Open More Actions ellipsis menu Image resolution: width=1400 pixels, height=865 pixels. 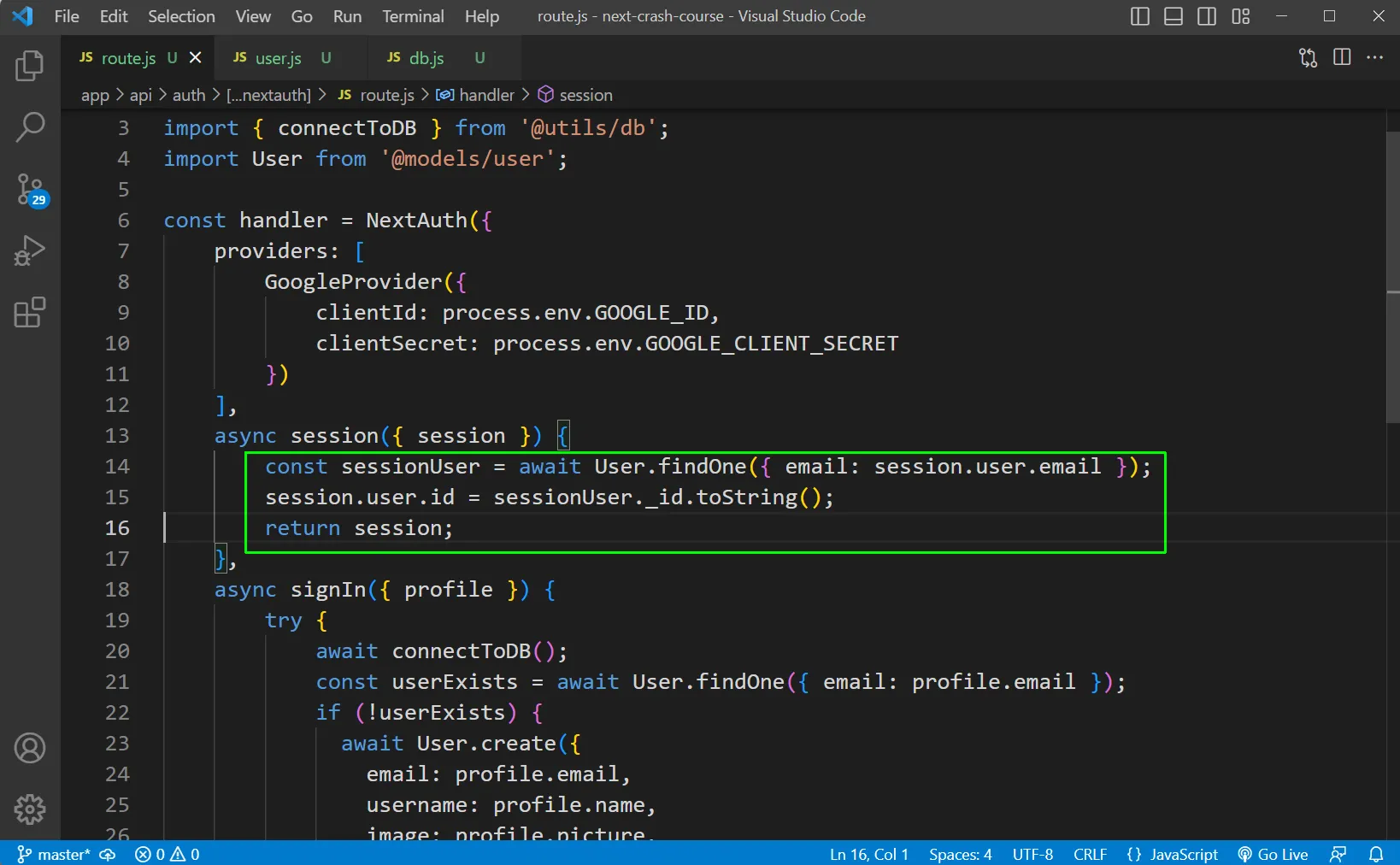click(1374, 57)
